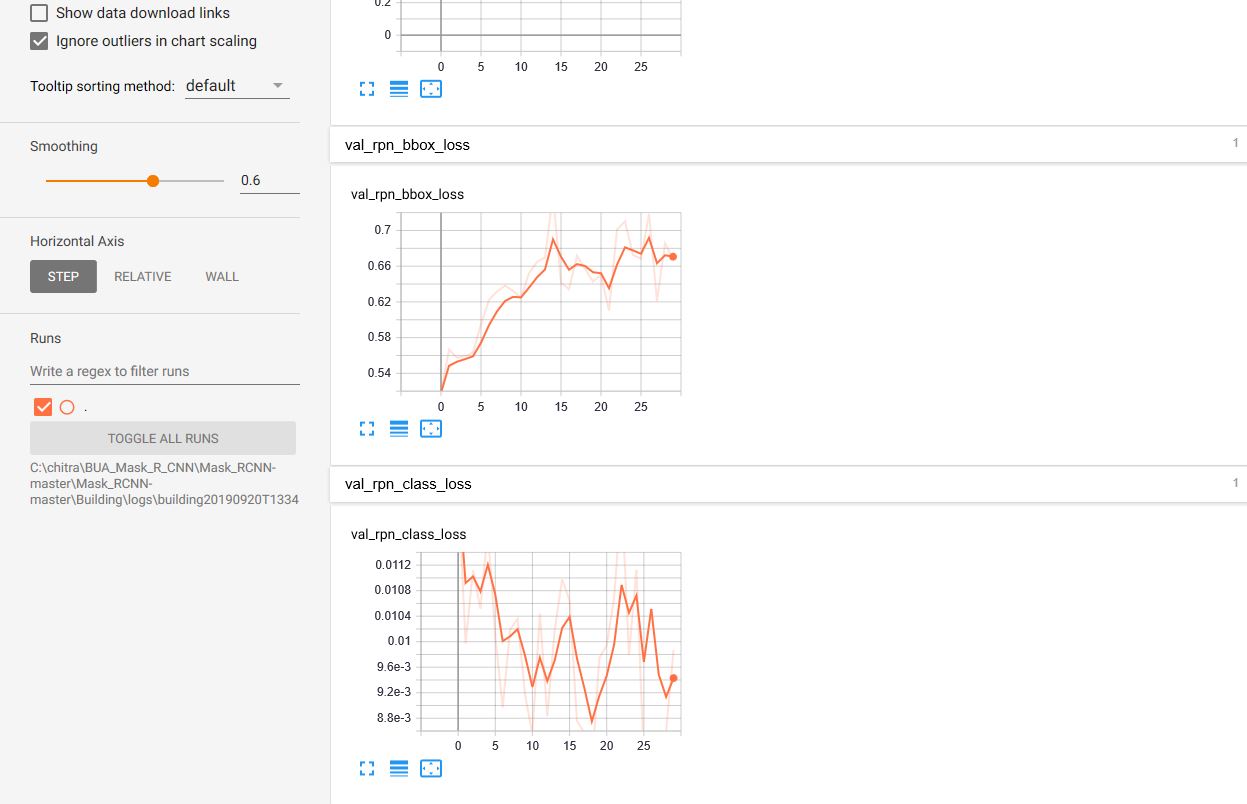Viewport: 1247px width, 804px height.
Task: Fit val_rpn_class_loss chart domain to data
Action: 431,769
